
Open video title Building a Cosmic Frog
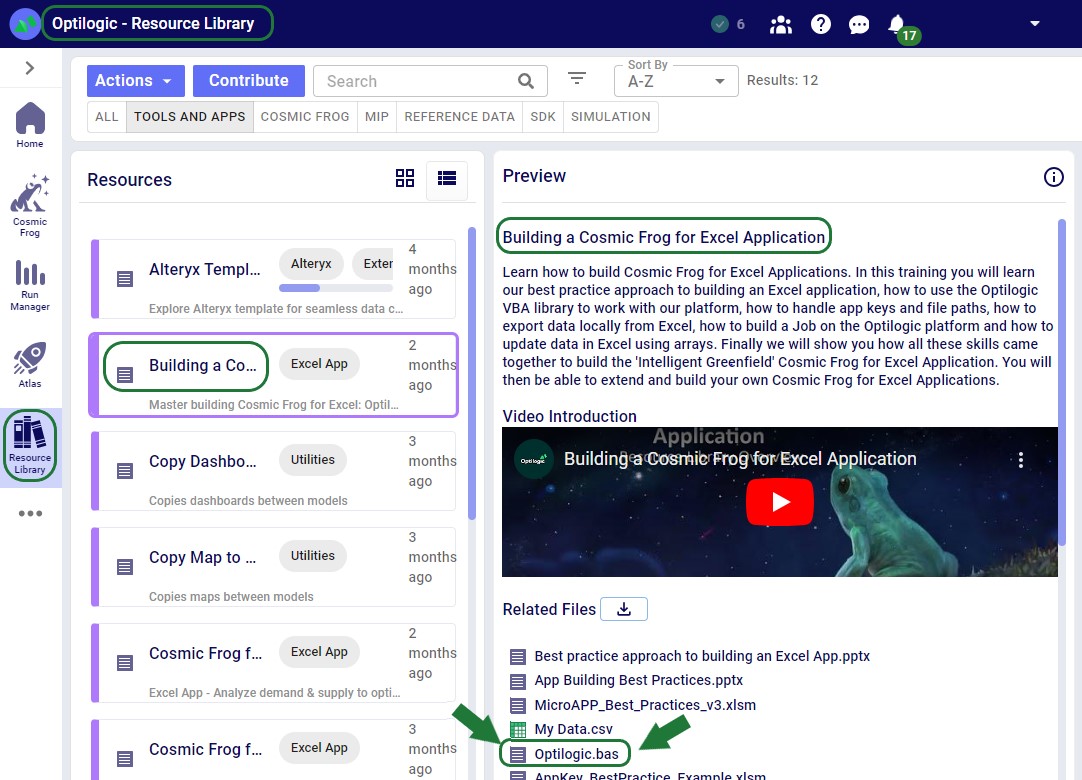tap(740, 459)
